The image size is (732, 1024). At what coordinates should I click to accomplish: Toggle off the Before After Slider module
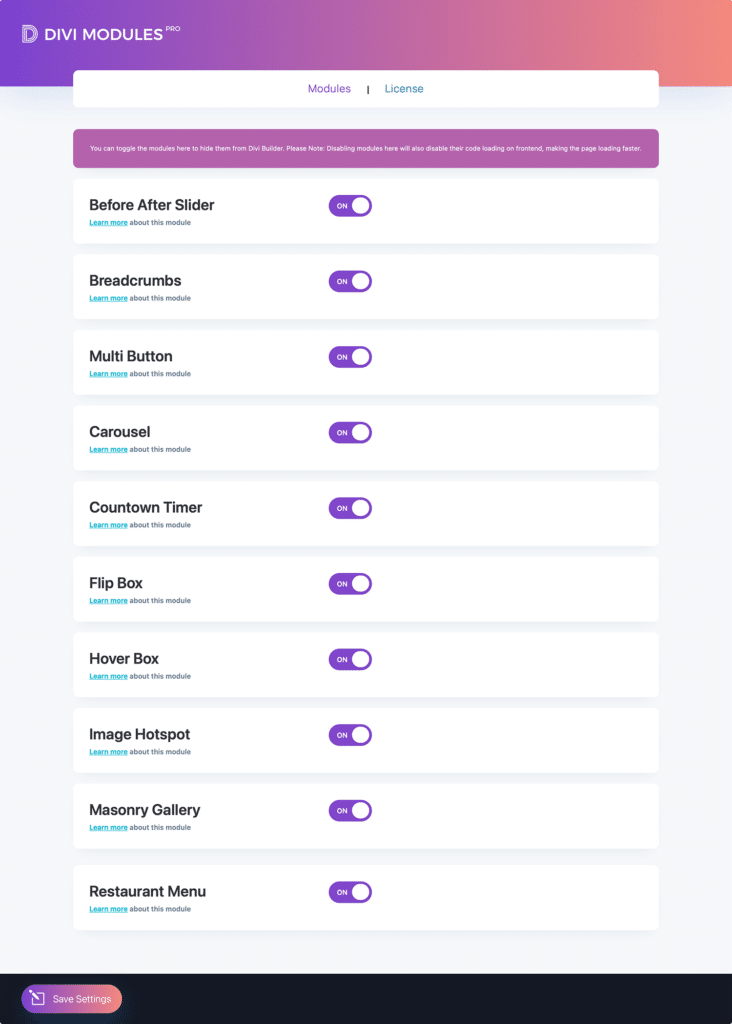[x=350, y=206]
